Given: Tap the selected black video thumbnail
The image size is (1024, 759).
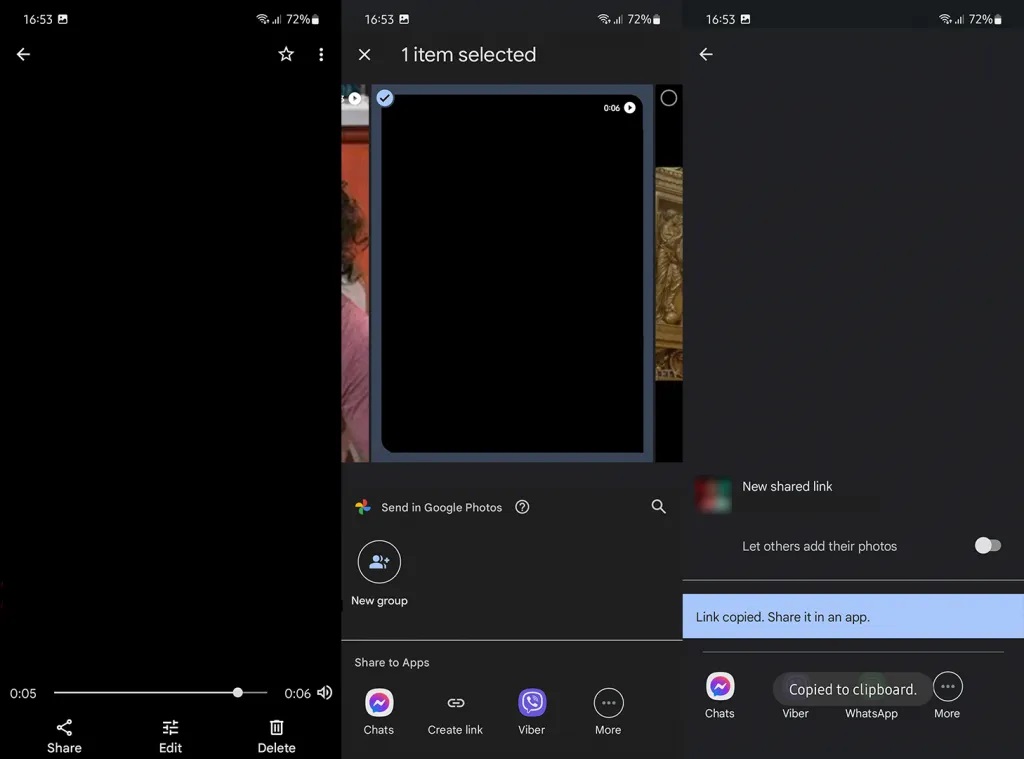Looking at the screenshot, I should (x=512, y=273).
